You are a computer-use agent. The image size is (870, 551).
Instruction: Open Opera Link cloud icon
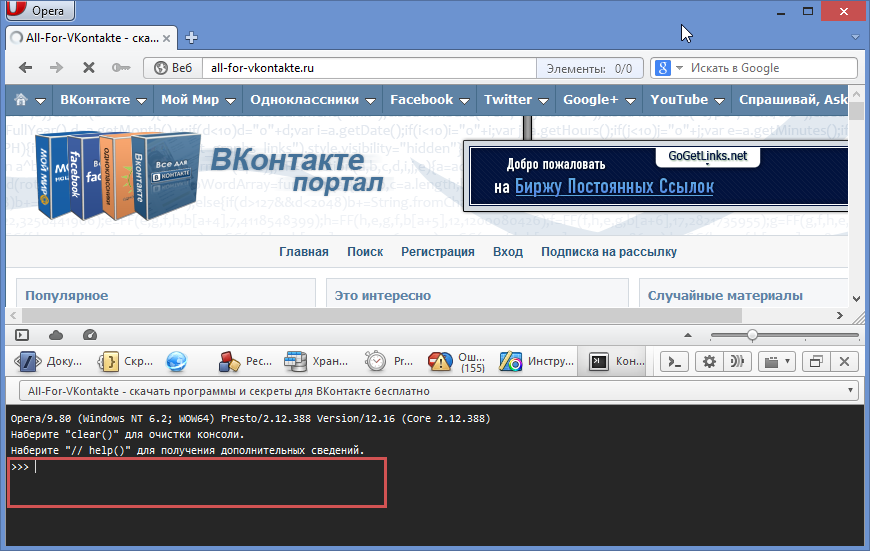point(56,335)
